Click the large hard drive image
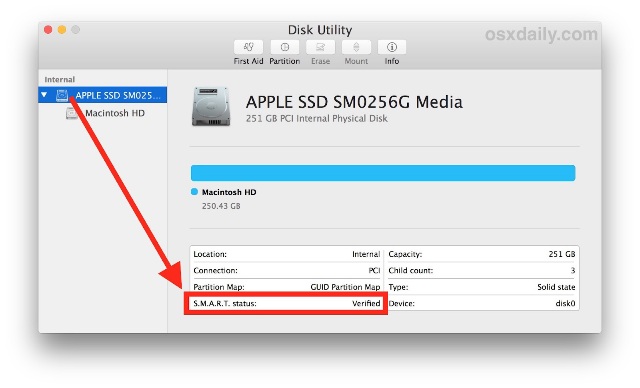Screen dimensions: 640x388 click(211, 106)
